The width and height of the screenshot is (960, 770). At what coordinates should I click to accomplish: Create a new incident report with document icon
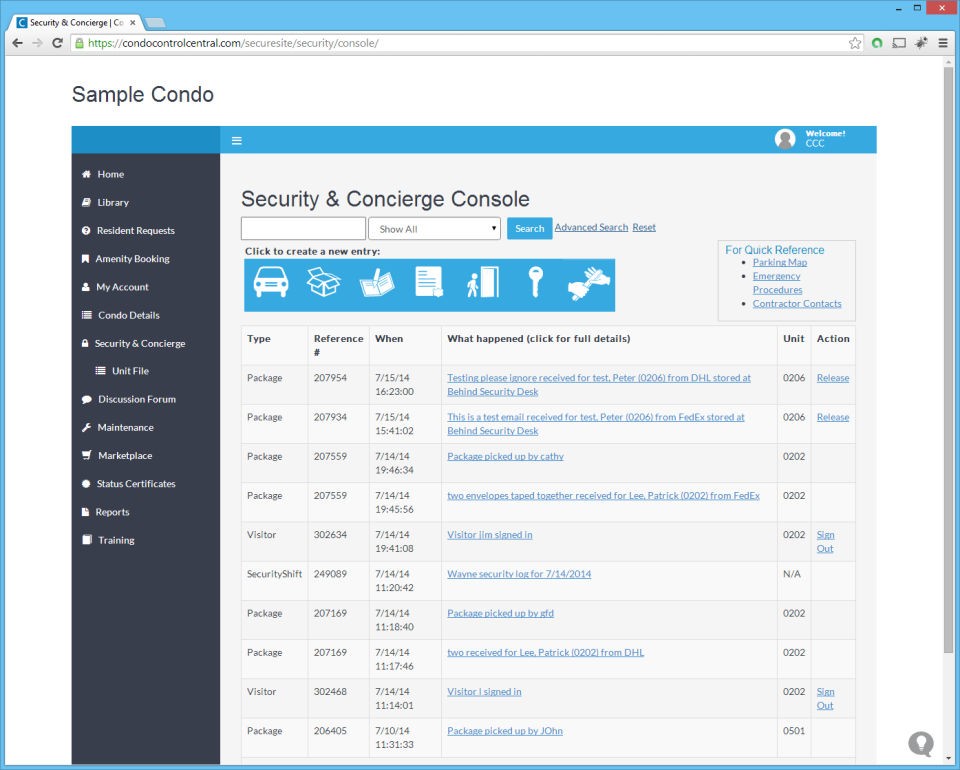coord(429,282)
